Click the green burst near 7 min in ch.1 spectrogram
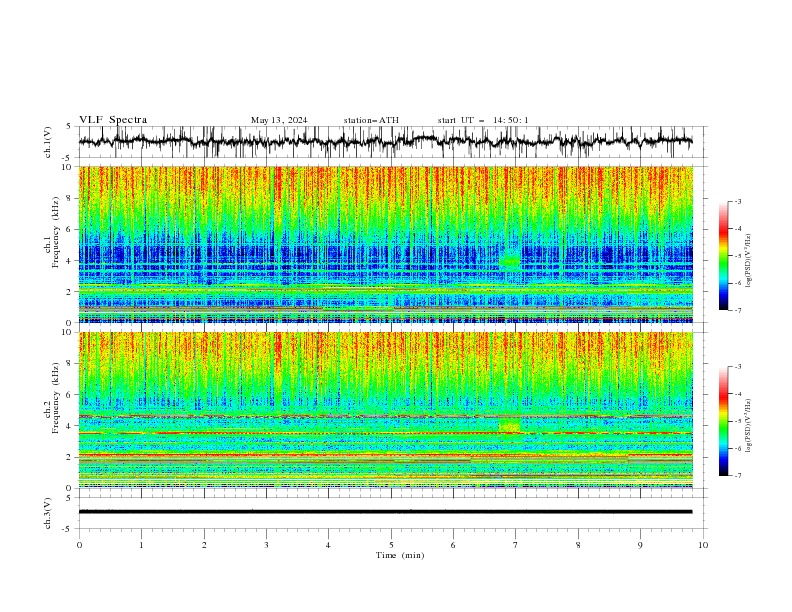Image resolution: width=792 pixels, height=612 pixels. [510, 261]
